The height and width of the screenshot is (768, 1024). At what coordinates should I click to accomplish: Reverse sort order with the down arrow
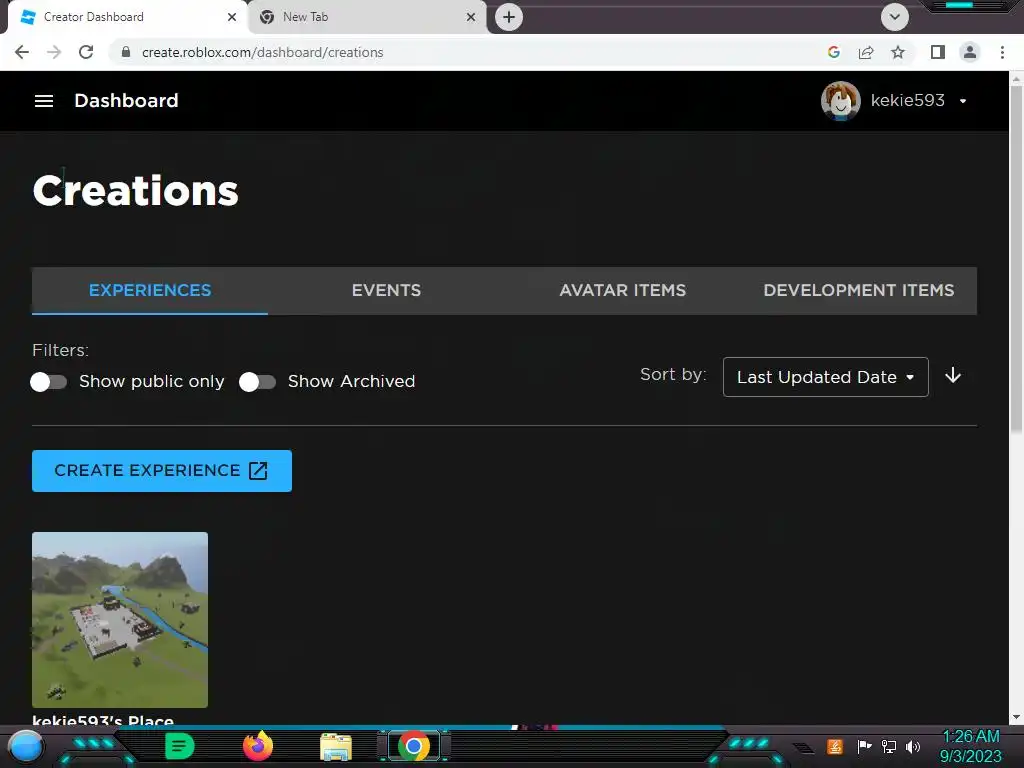tap(953, 376)
